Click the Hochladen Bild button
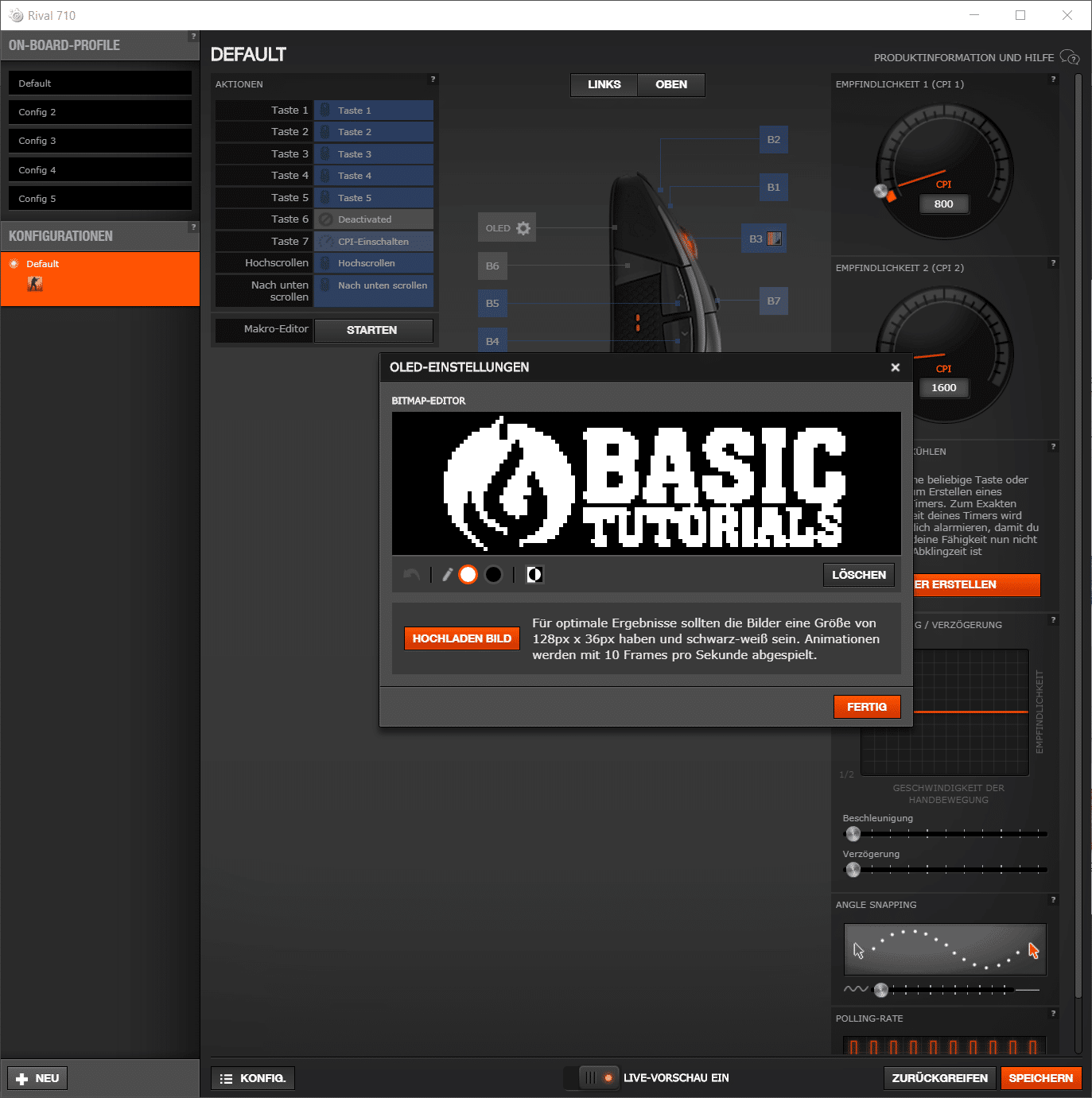The width and height of the screenshot is (1092, 1098). tap(461, 638)
